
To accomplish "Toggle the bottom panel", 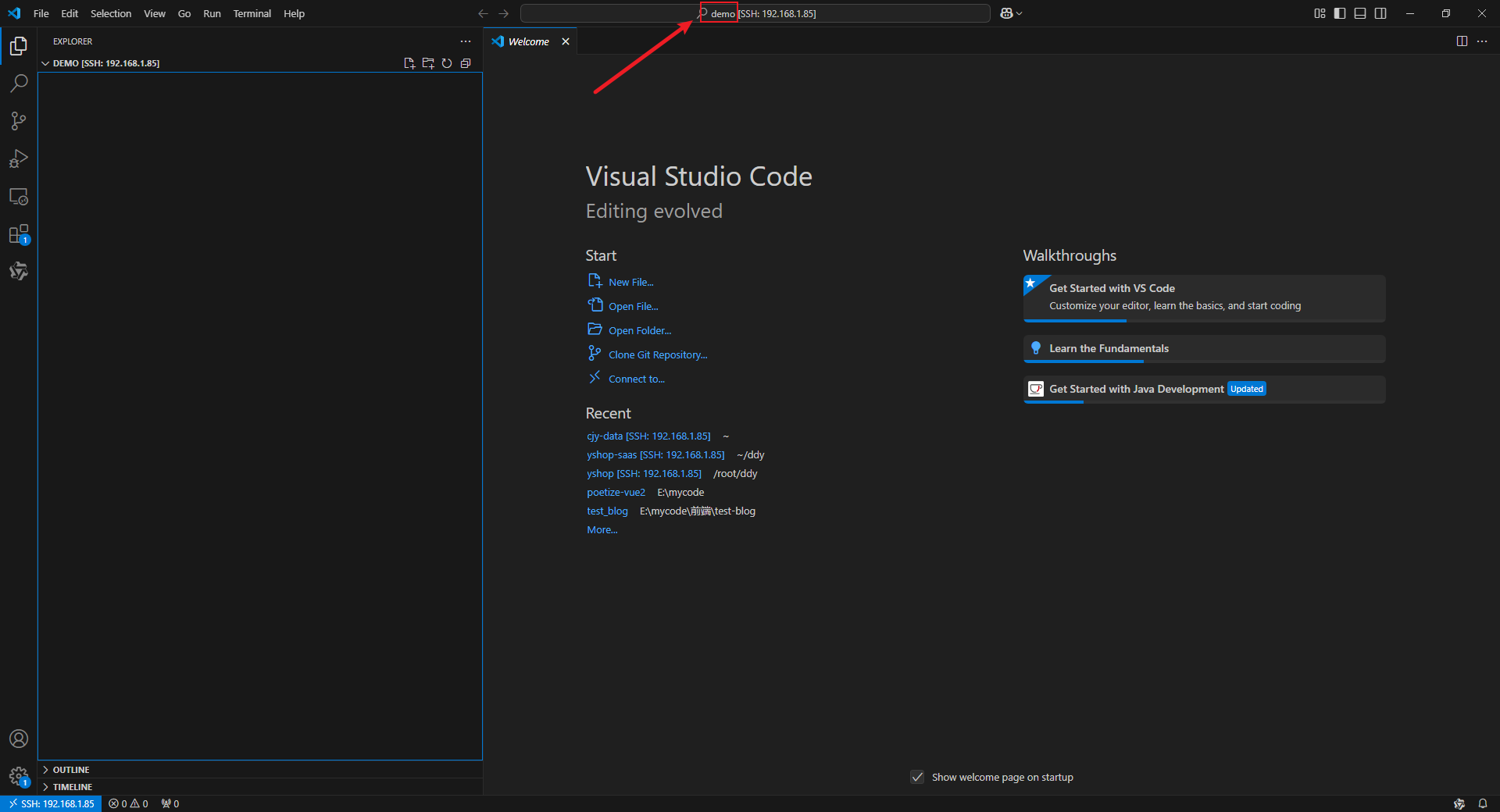I will (x=1360, y=13).
